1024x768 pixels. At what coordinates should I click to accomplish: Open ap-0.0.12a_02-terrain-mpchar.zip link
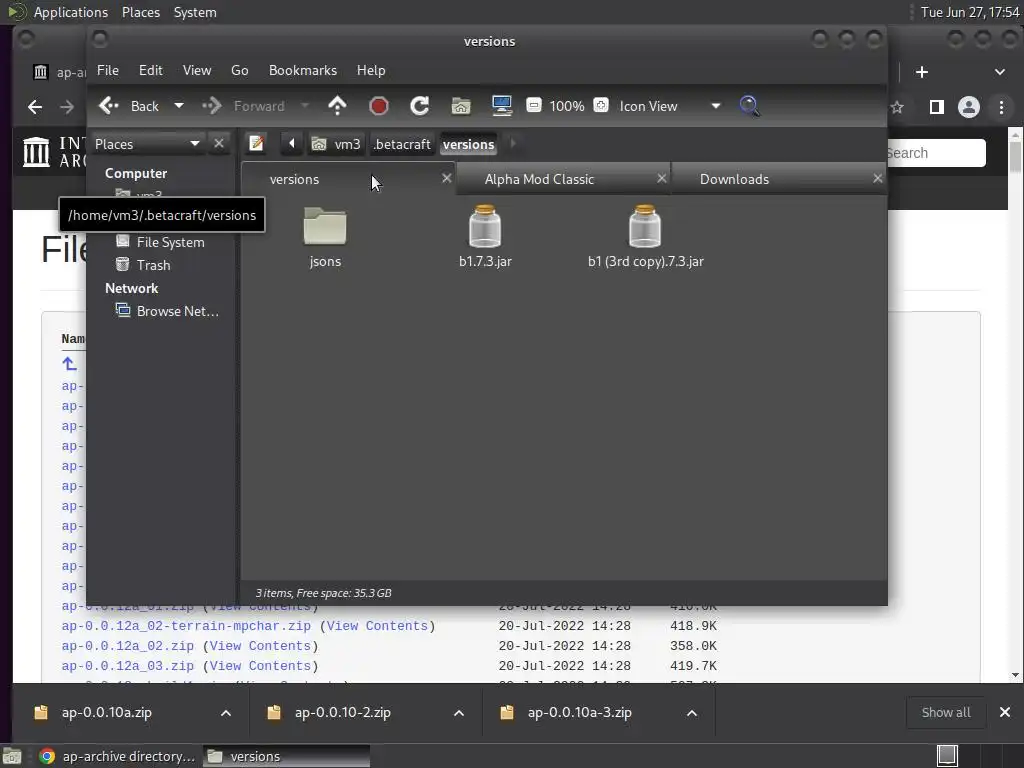(186, 626)
